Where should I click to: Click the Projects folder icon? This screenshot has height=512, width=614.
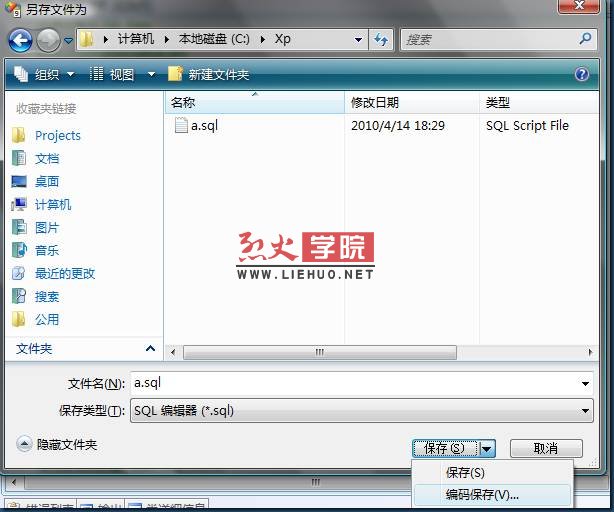18,135
